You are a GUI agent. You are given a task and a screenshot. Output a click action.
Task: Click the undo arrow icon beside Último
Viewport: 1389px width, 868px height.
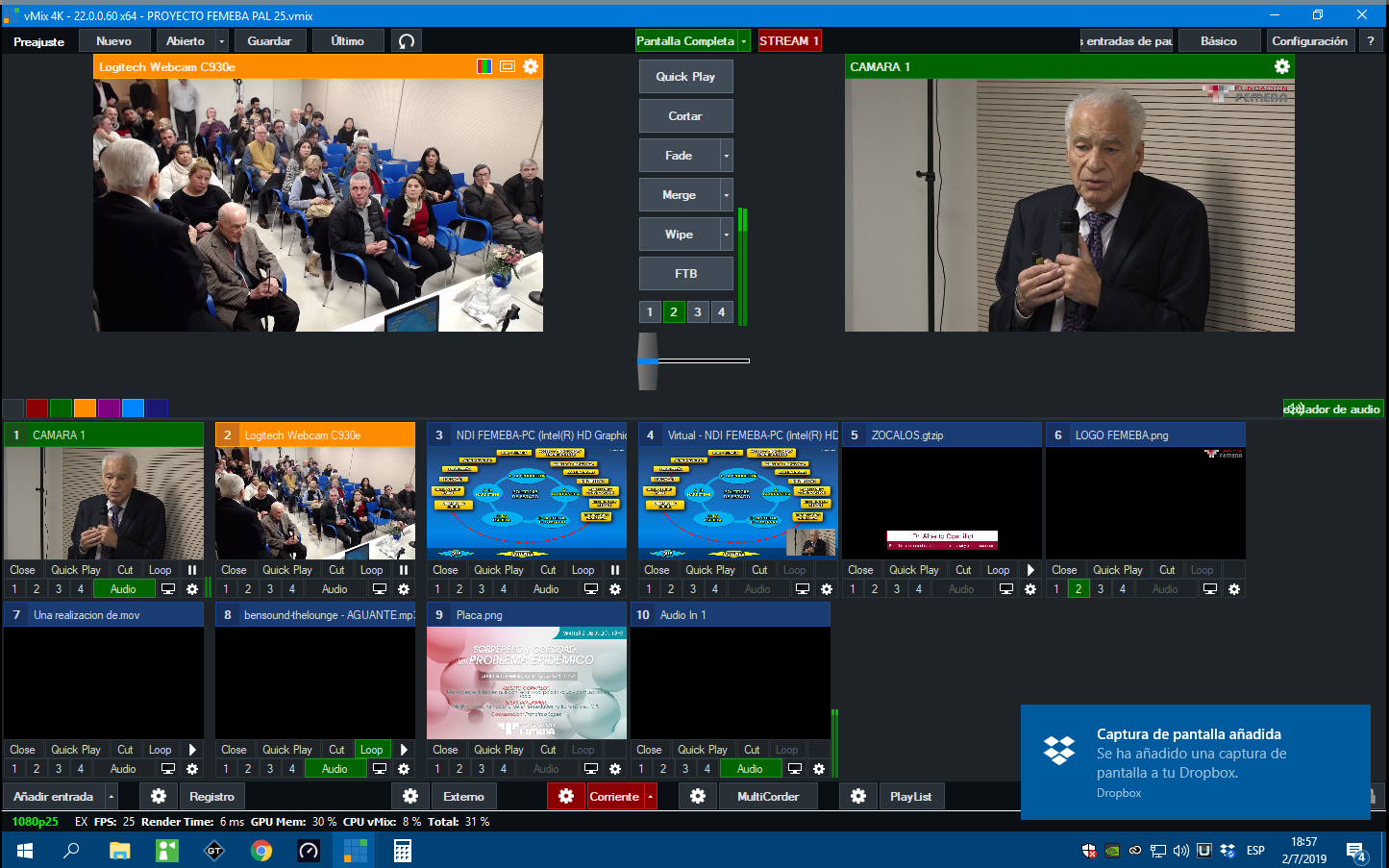tap(407, 41)
